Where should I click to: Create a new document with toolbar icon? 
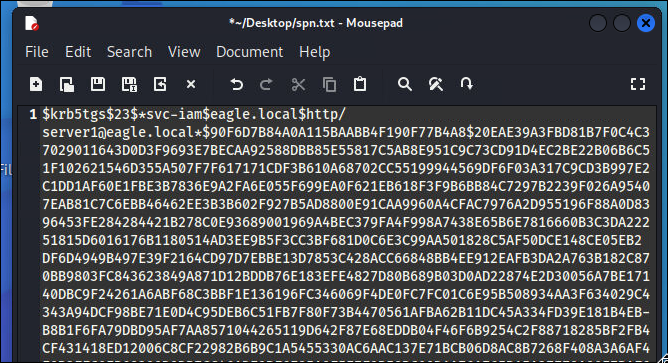36,84
